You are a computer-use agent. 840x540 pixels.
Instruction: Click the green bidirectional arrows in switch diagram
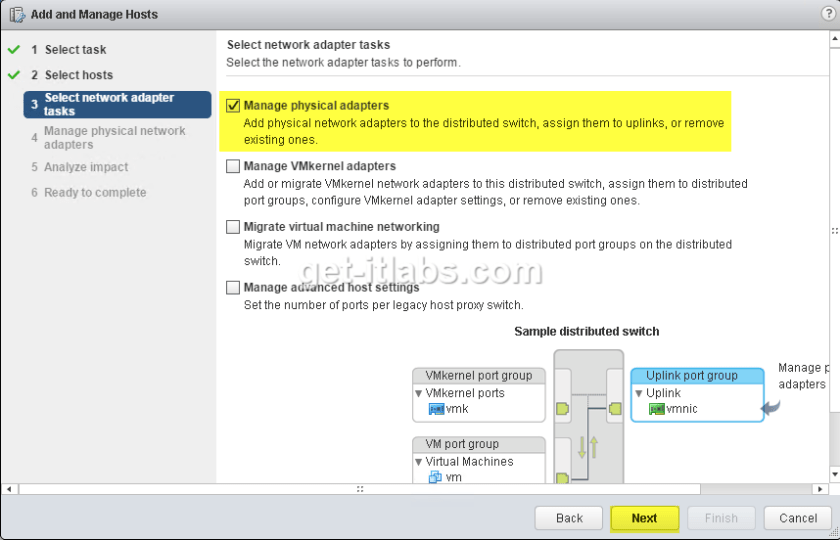[588, 447]
